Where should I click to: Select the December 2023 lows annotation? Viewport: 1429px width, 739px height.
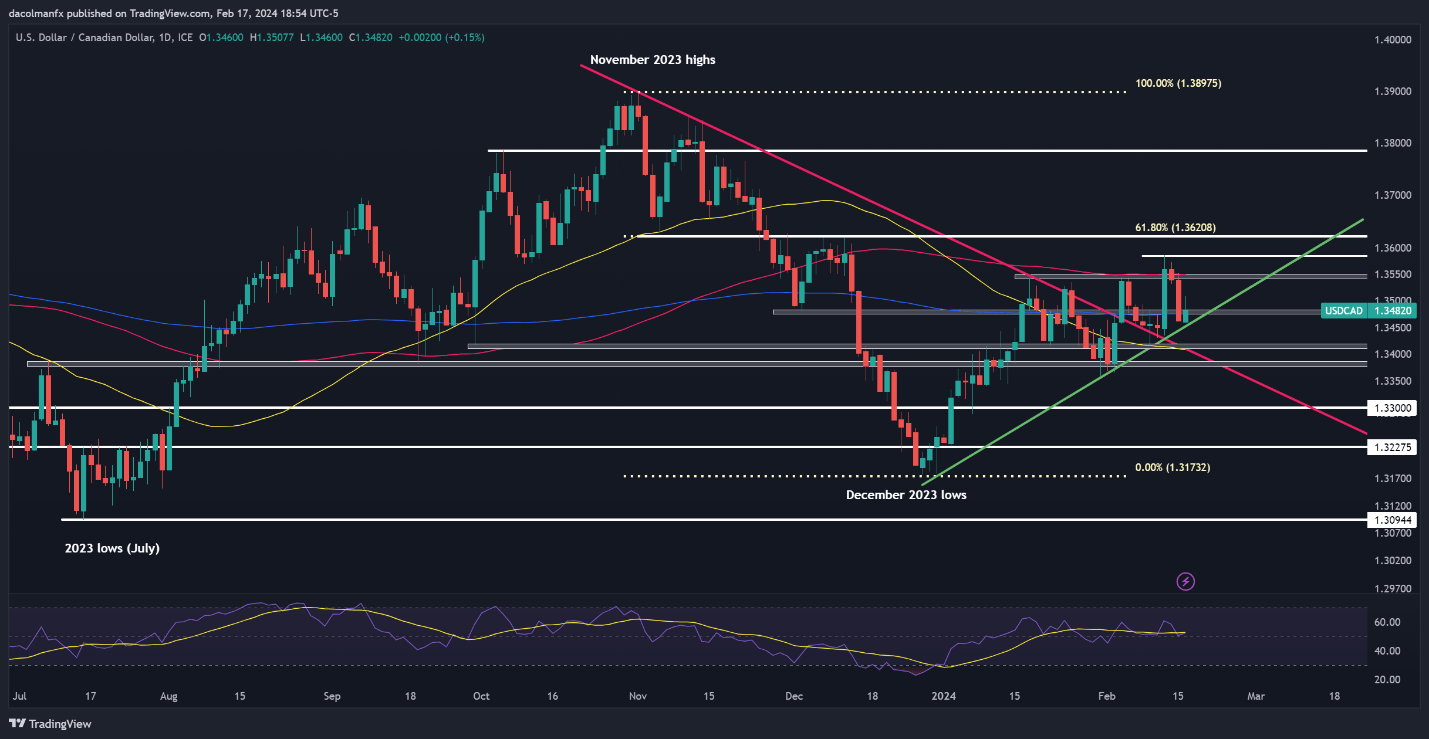tap(906, 495)
